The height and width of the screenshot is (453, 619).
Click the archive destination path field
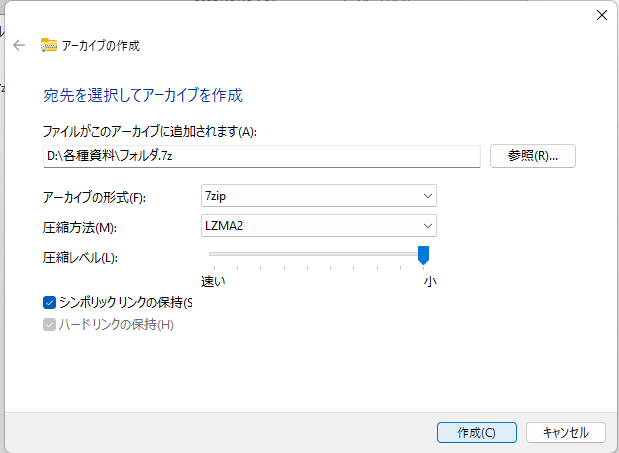point(262,155)
